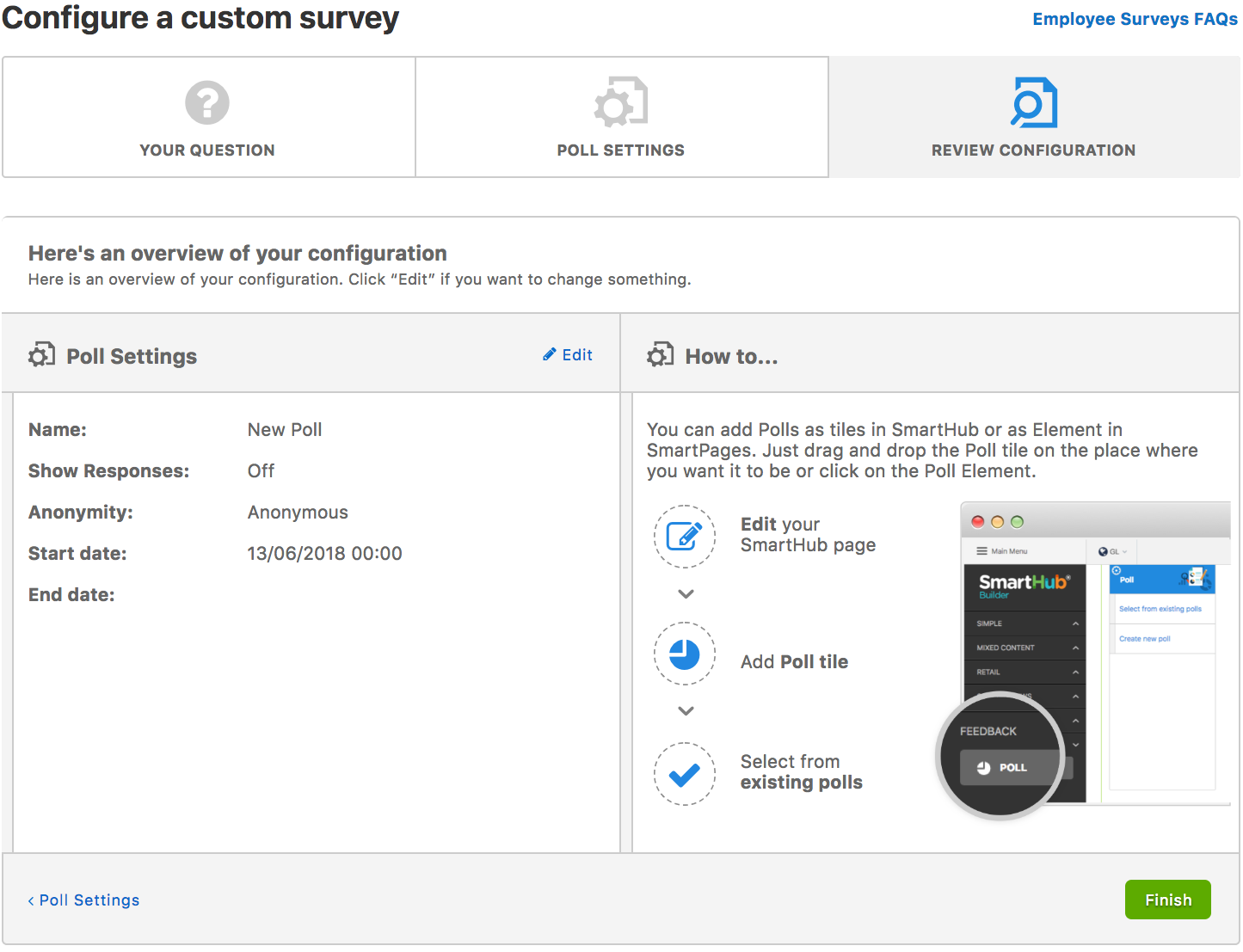The height and width of the screenshot is (952, 1243).
Task: Go back via the Poll Settings link
Action: pos(83,900)
